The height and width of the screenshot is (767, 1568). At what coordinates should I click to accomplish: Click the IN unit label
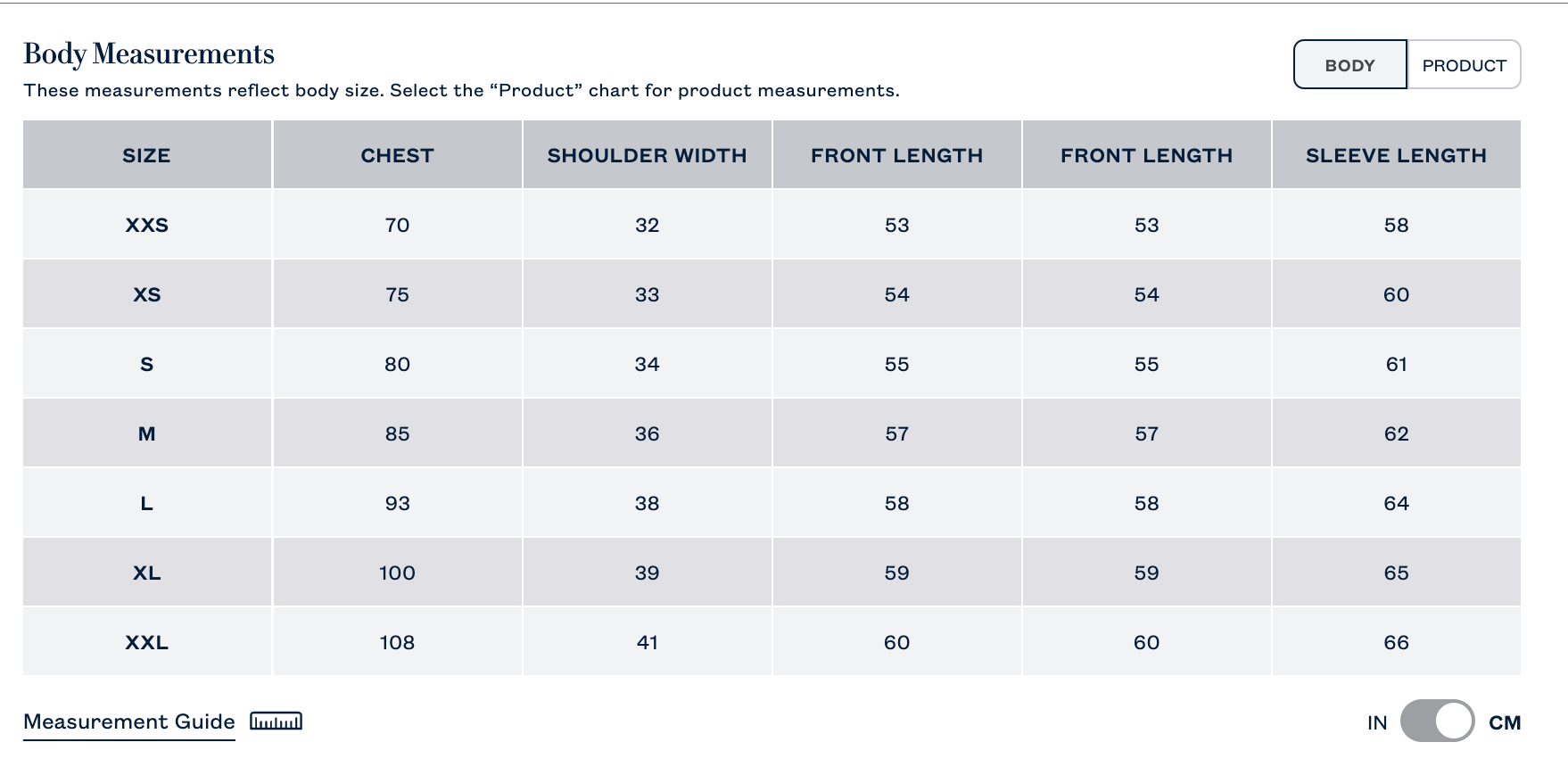(x=1377, y=722)
